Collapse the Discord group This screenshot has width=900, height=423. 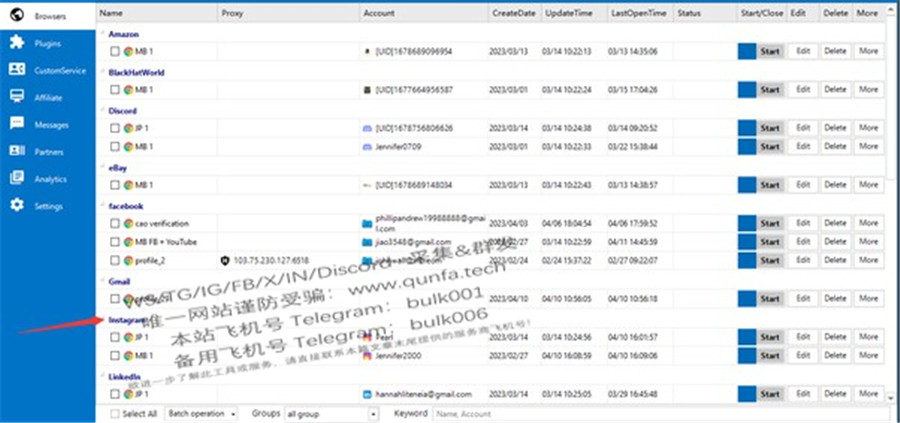pyautogui.click(x=103, y=109)
